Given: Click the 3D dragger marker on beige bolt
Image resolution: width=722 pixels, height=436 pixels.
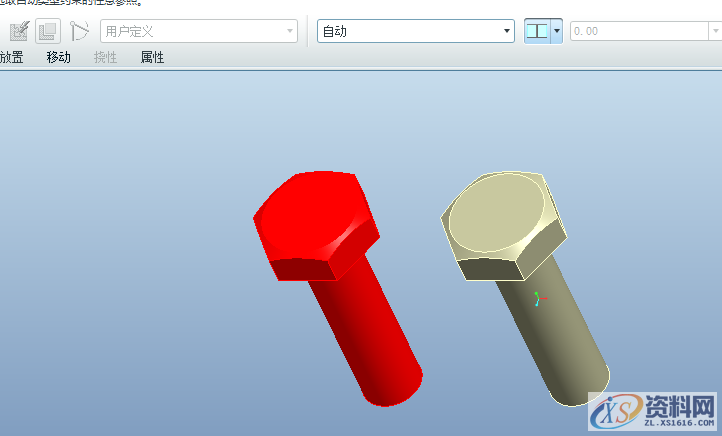Looking at the screenshot, I should click(537, 297).
